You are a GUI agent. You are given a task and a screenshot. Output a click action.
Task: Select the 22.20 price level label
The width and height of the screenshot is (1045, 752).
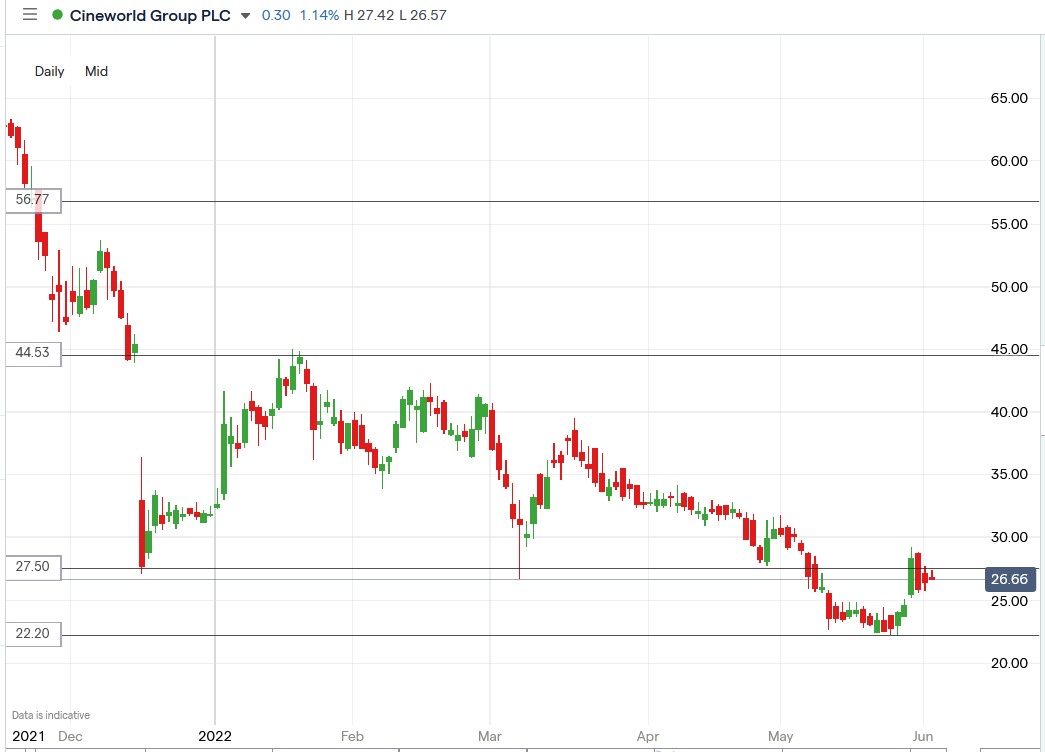33,633
